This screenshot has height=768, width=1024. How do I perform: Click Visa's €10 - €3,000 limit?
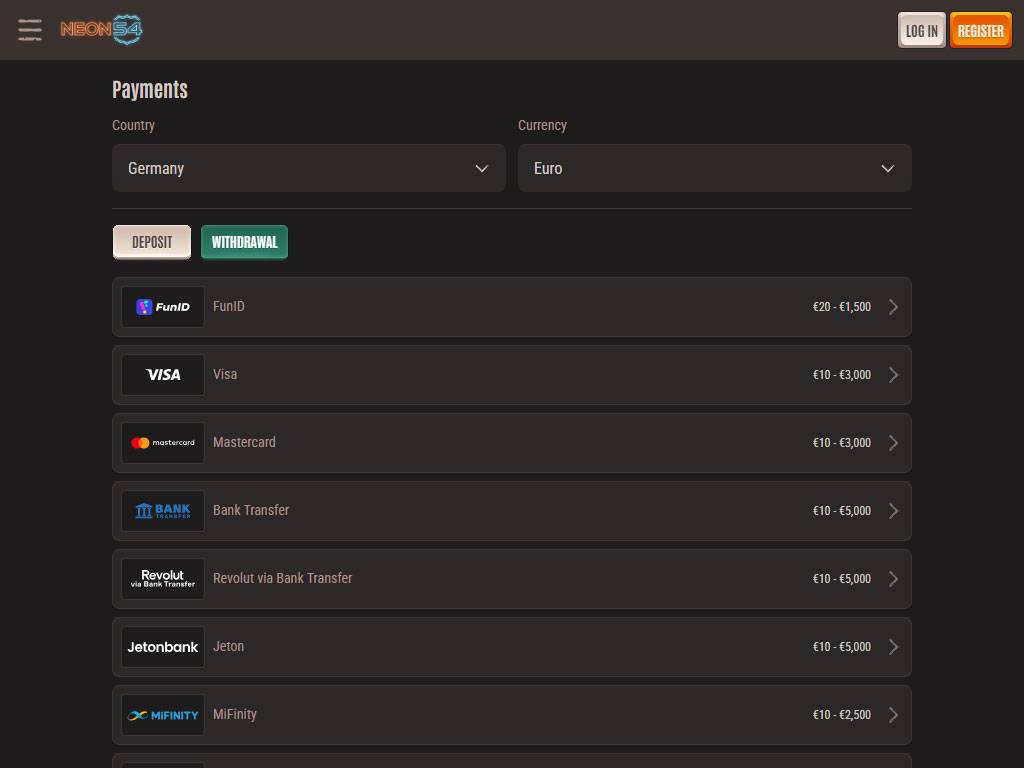pos(841,375)
